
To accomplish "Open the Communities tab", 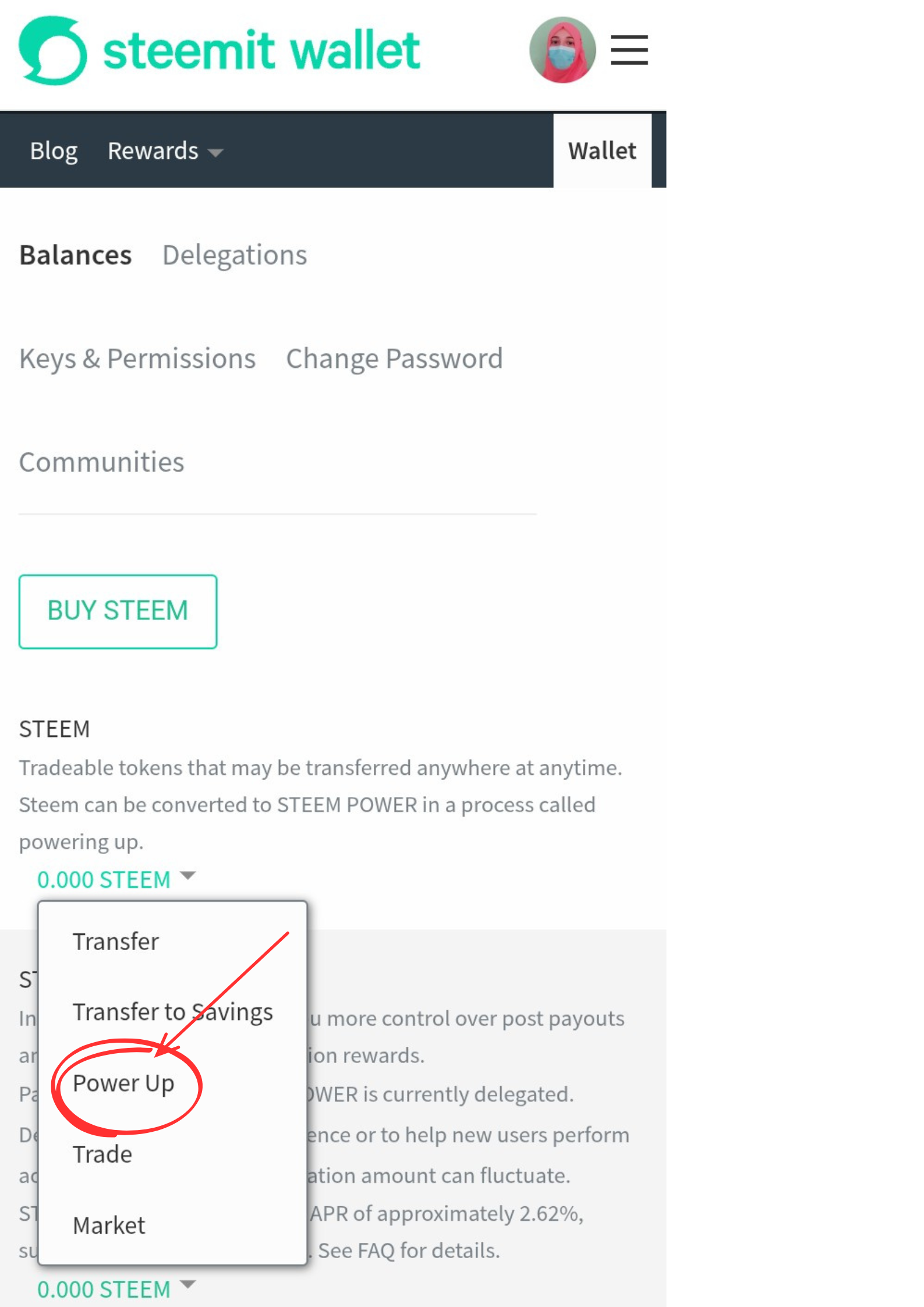I will (102, 462).
